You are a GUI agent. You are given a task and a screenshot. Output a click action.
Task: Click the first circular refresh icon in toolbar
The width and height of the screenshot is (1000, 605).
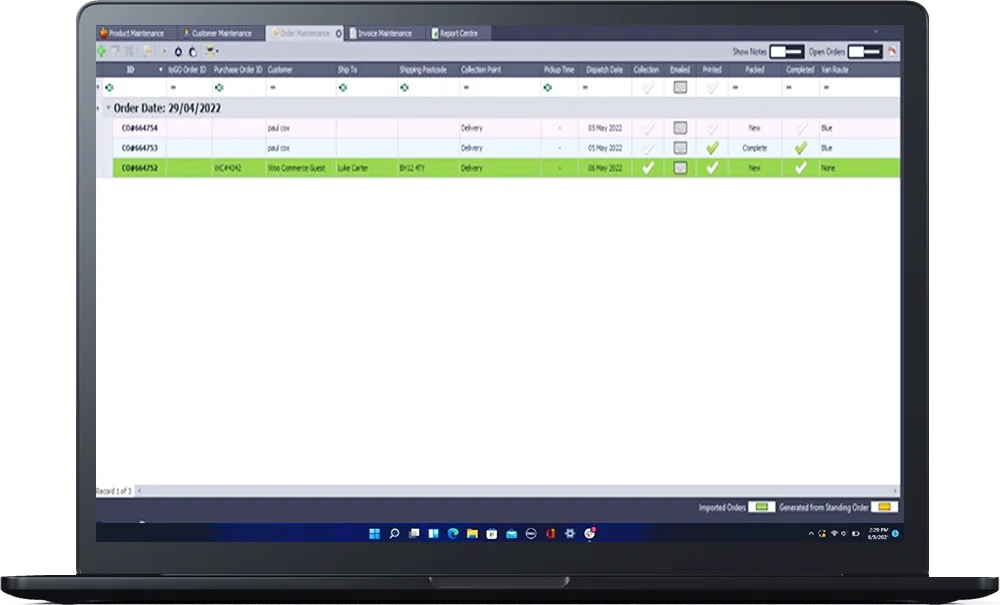pos(178,52)
